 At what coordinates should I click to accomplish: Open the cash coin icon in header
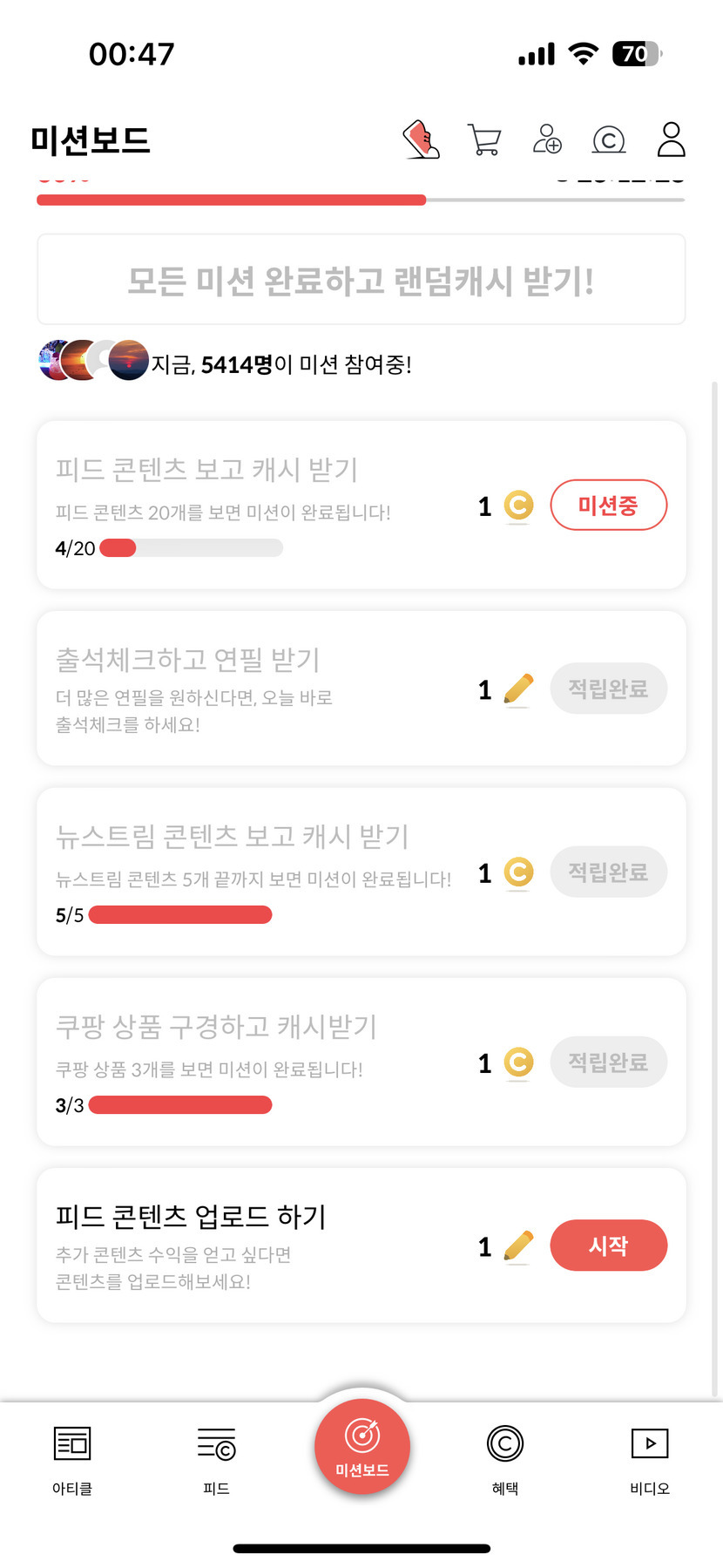pyautogui.click(x=609, y=139)
